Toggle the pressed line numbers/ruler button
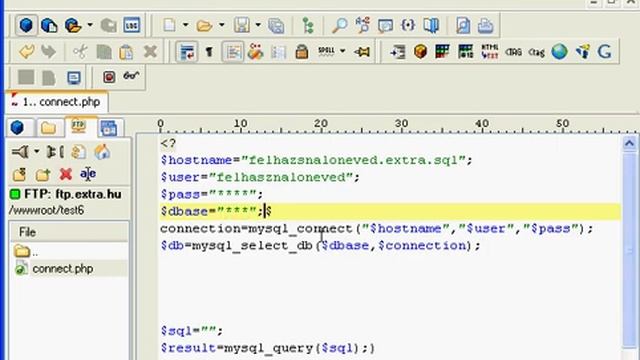This screenshot has height=360, width=640. click(x=233, y=52)
